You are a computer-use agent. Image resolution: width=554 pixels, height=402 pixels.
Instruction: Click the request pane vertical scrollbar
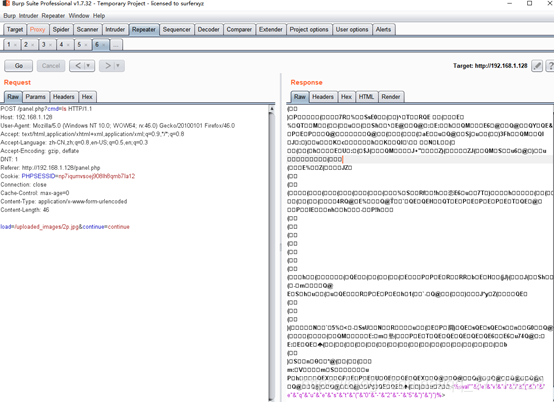[x=272, y=253]
